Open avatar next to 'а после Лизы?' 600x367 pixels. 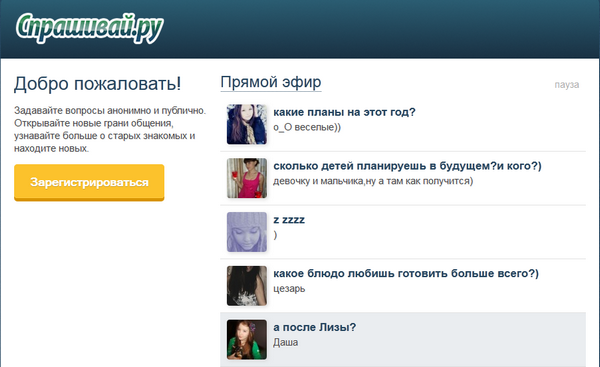(247, 339)
